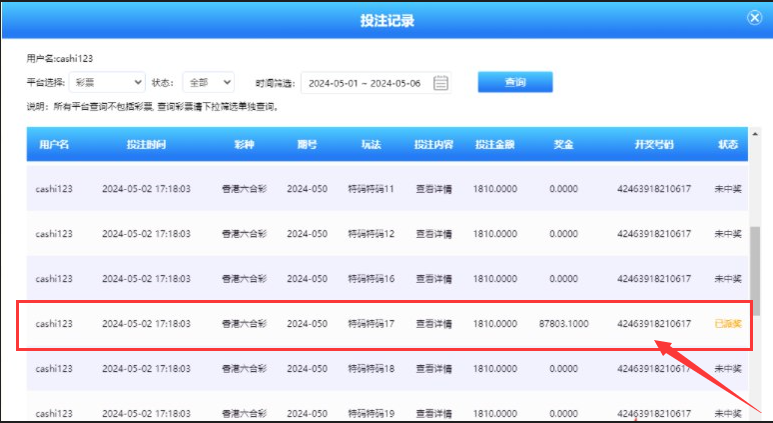Click the vertical scrollbar of the records table

point(756,270)
